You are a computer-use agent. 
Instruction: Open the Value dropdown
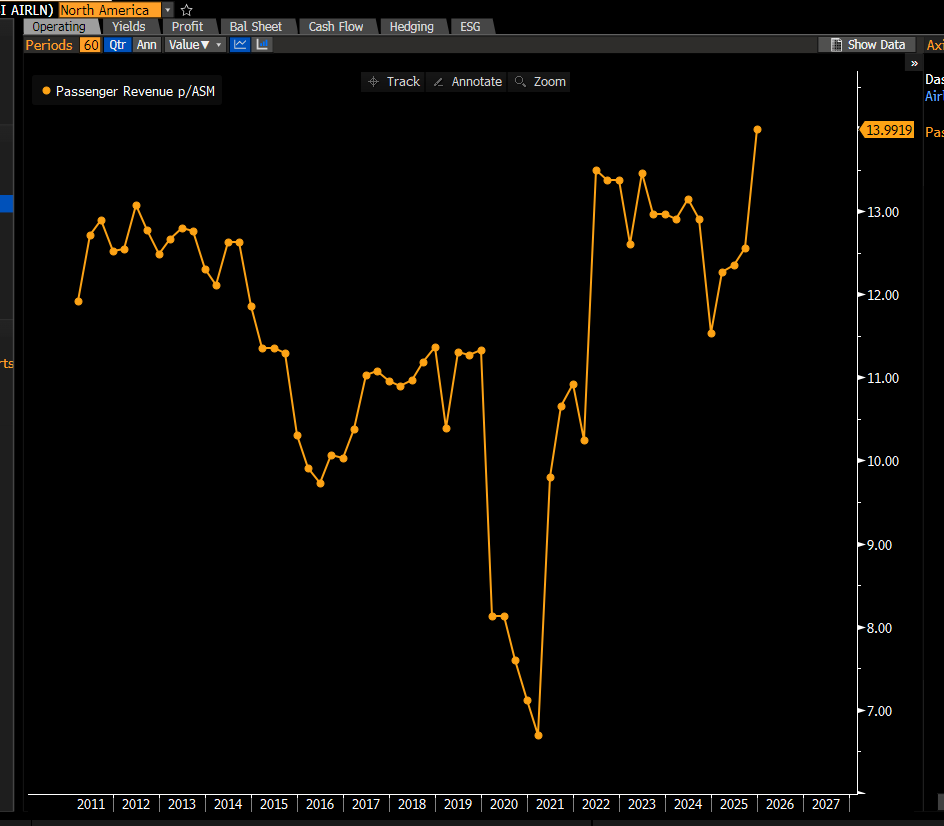(x=196, y=45)
